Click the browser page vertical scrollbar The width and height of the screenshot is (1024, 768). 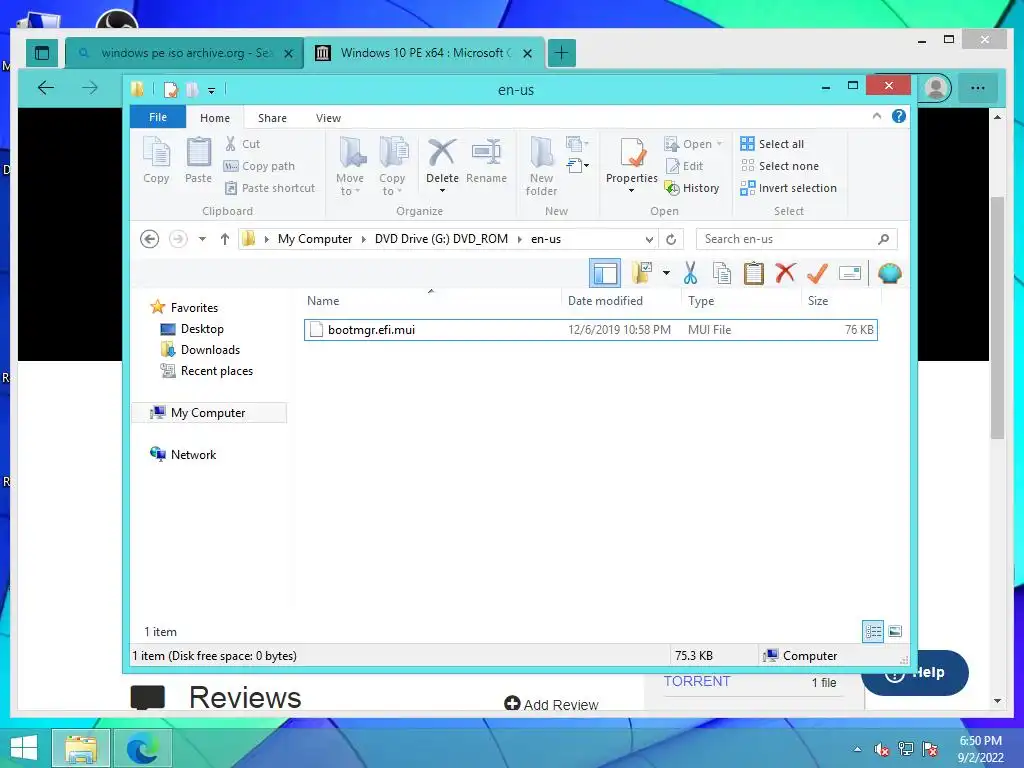[x=997, y=317]
